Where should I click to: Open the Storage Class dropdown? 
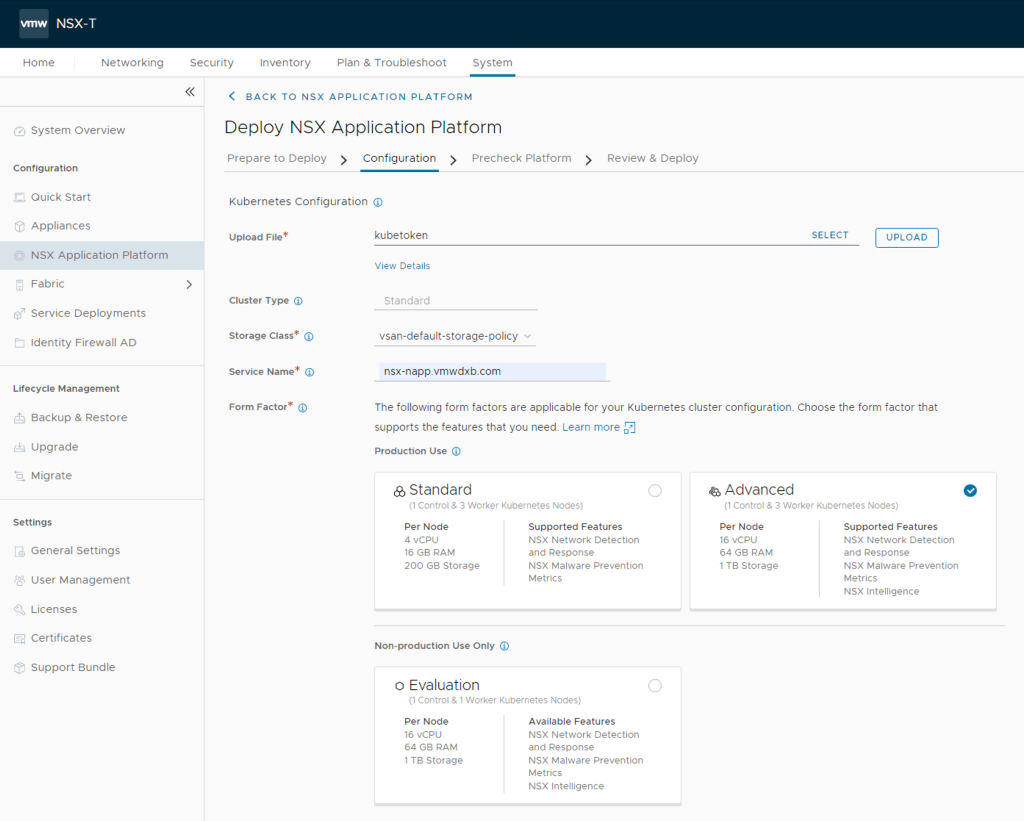point(456,336)
